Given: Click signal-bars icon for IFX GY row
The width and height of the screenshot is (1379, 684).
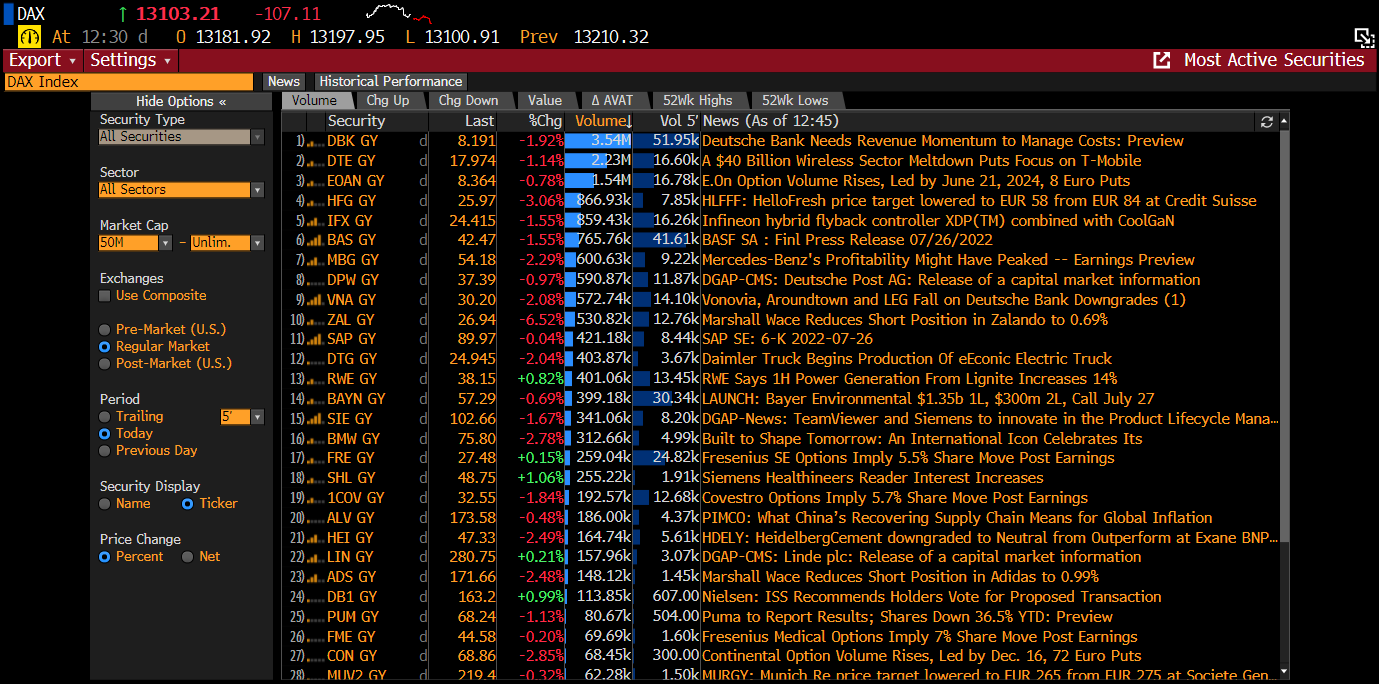Looking at the screenshot, I should (314, 220).
